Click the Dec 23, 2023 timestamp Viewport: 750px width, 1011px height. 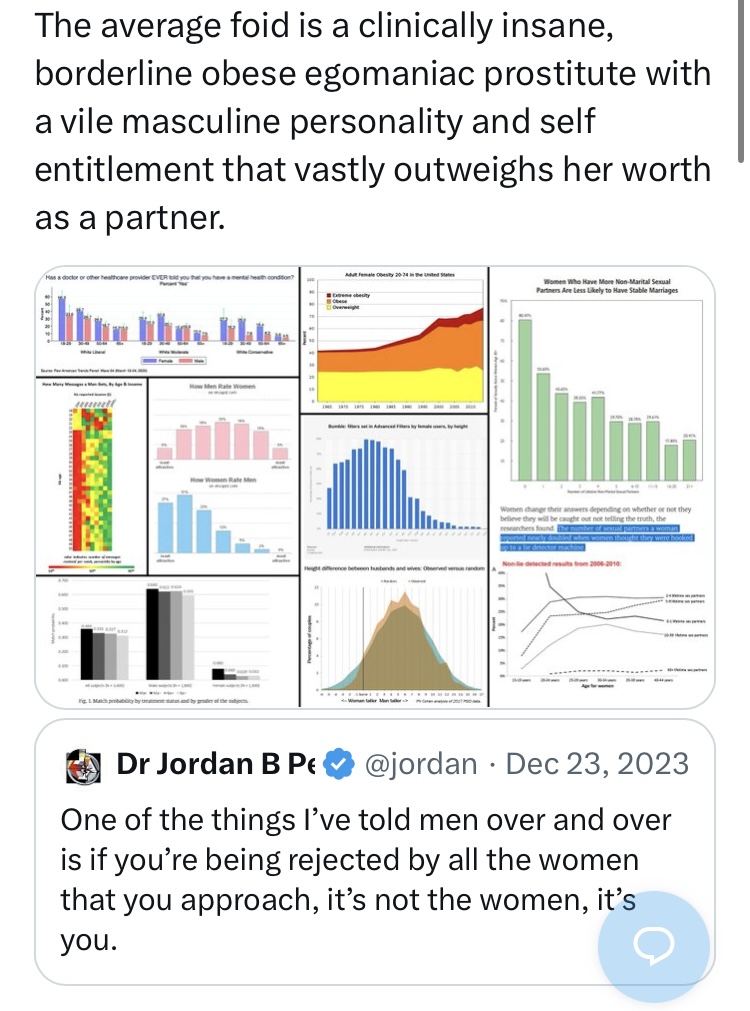(598, 765)
